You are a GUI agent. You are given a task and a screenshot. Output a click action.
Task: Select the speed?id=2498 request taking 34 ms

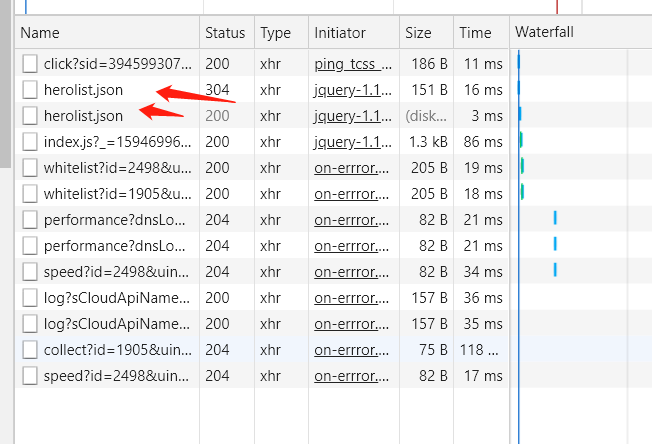[116, 272]
